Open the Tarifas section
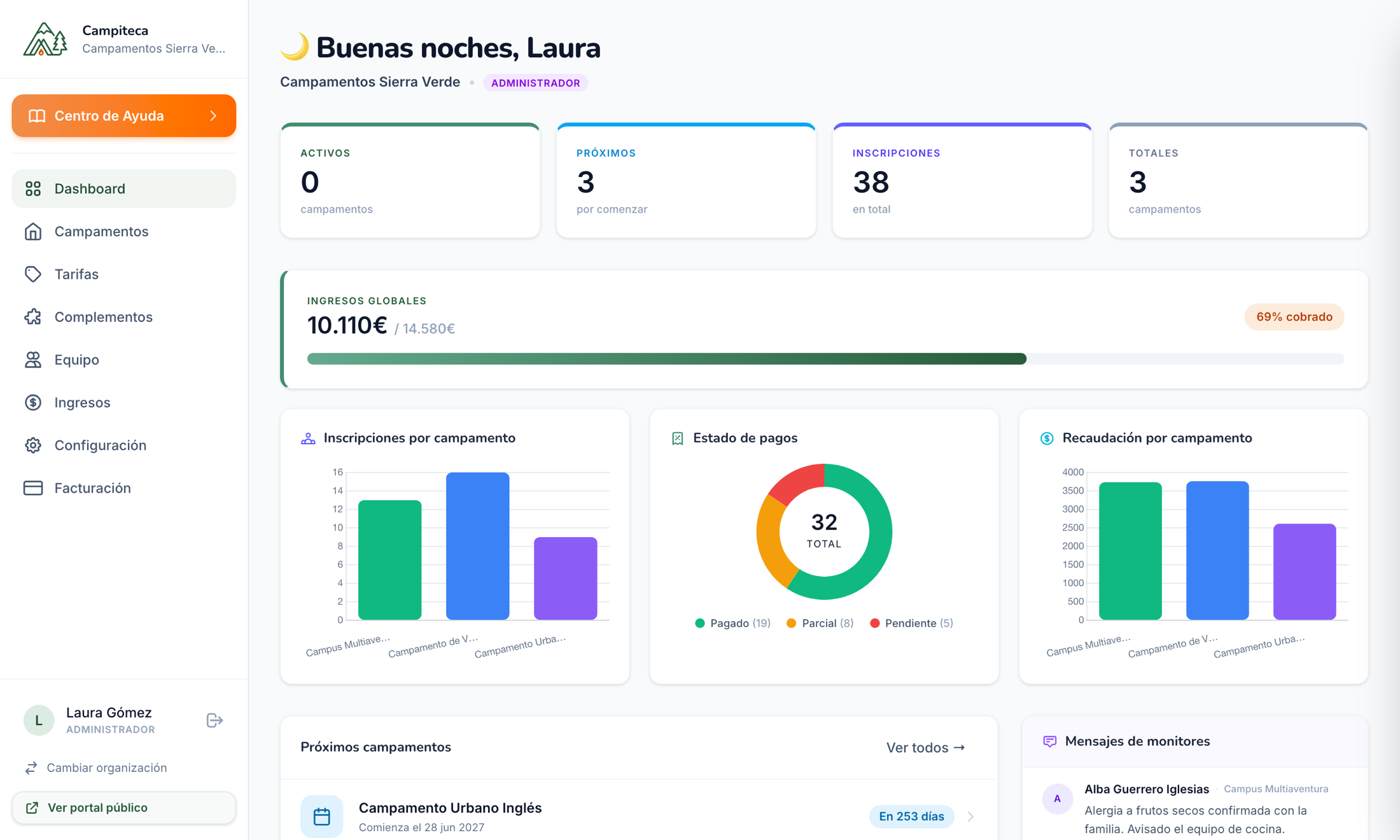Image resolution: width=1400 pixels, height=840 pixels. (124, 274)
